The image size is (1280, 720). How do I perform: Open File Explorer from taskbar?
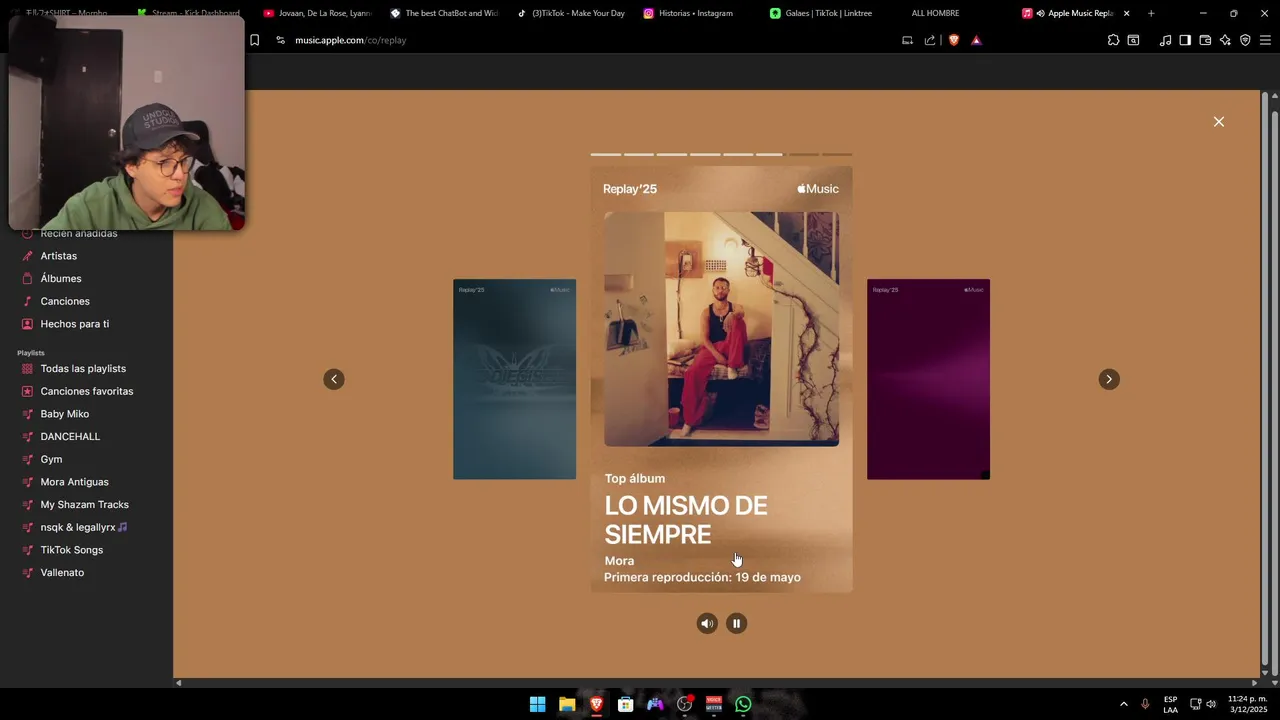click(567, 704)
